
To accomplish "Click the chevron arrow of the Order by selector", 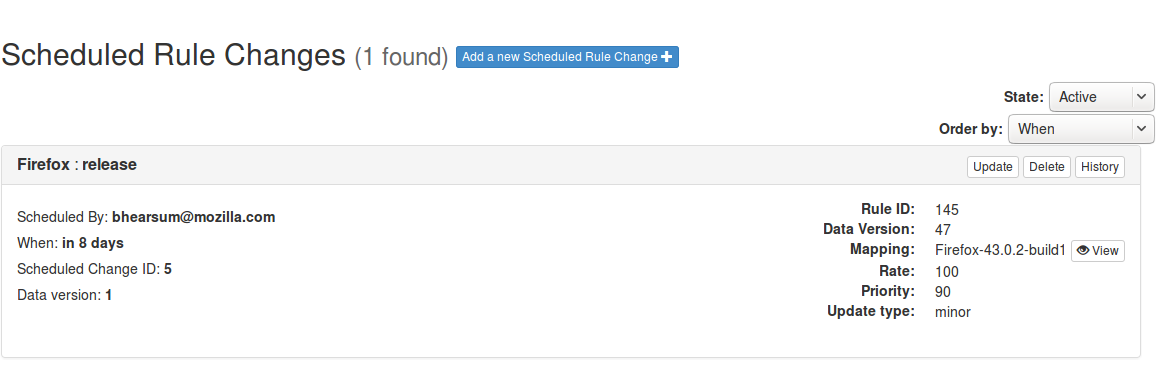I will pos(1142,129).
